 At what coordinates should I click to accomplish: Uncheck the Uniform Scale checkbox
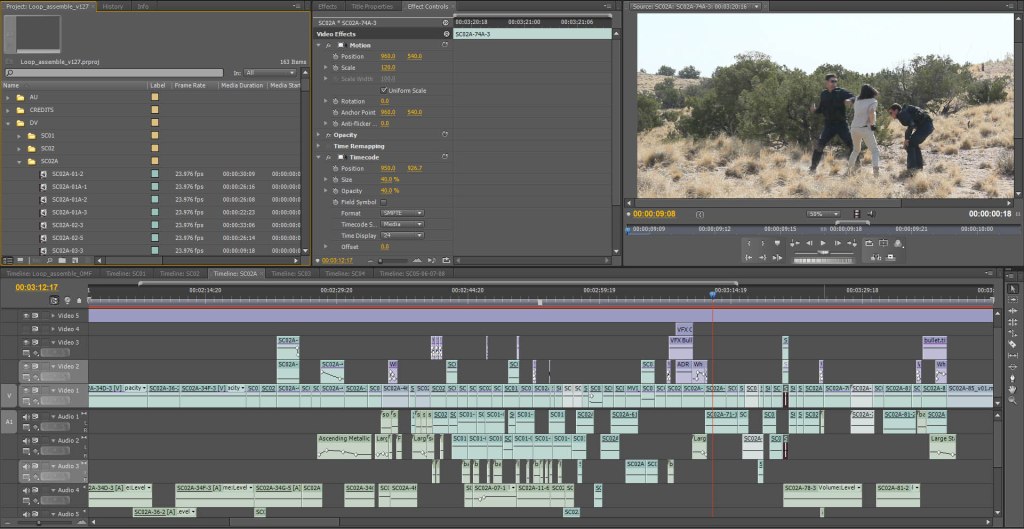[383, 90]
